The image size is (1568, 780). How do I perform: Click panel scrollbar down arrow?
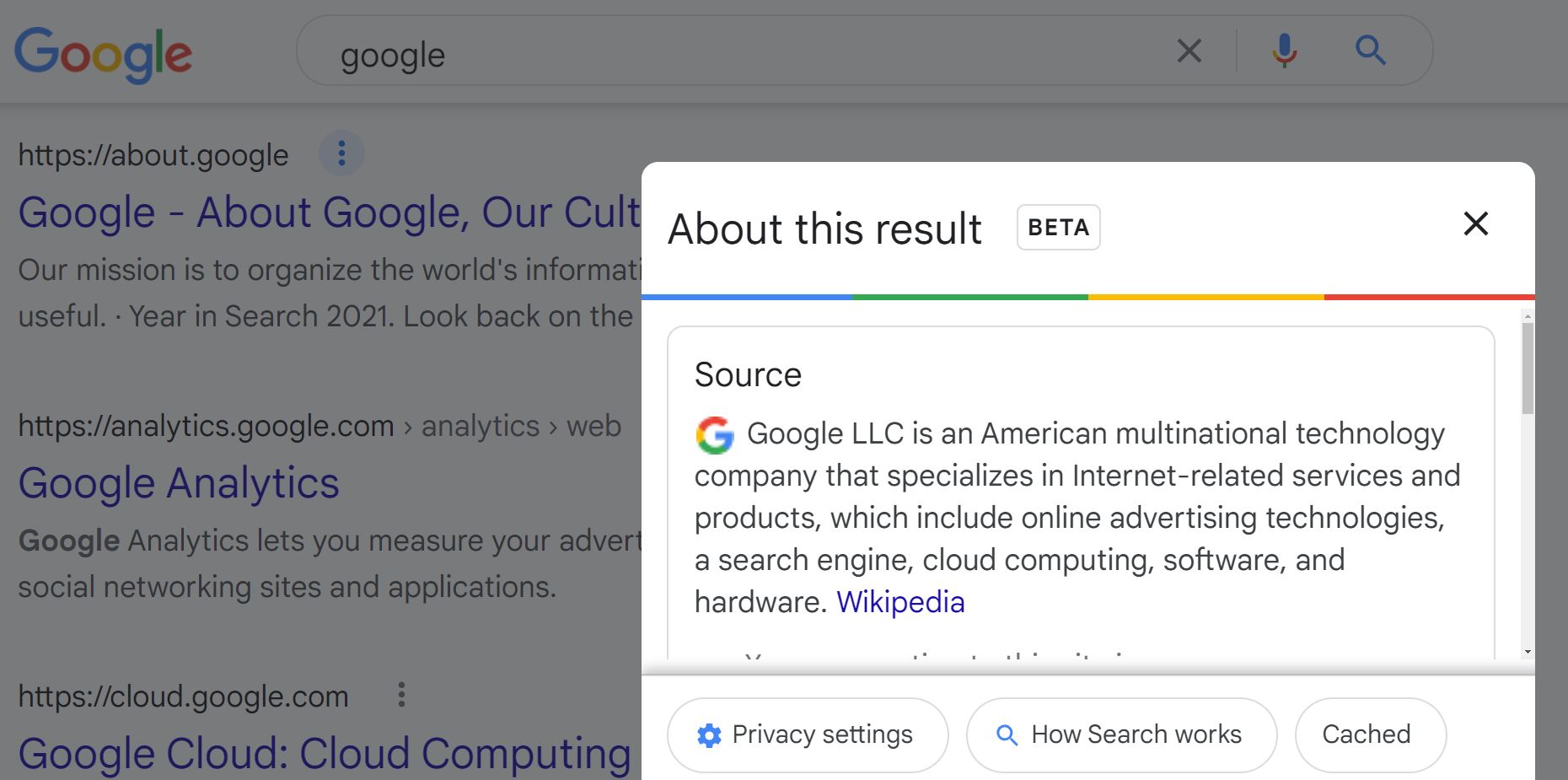1528,652
